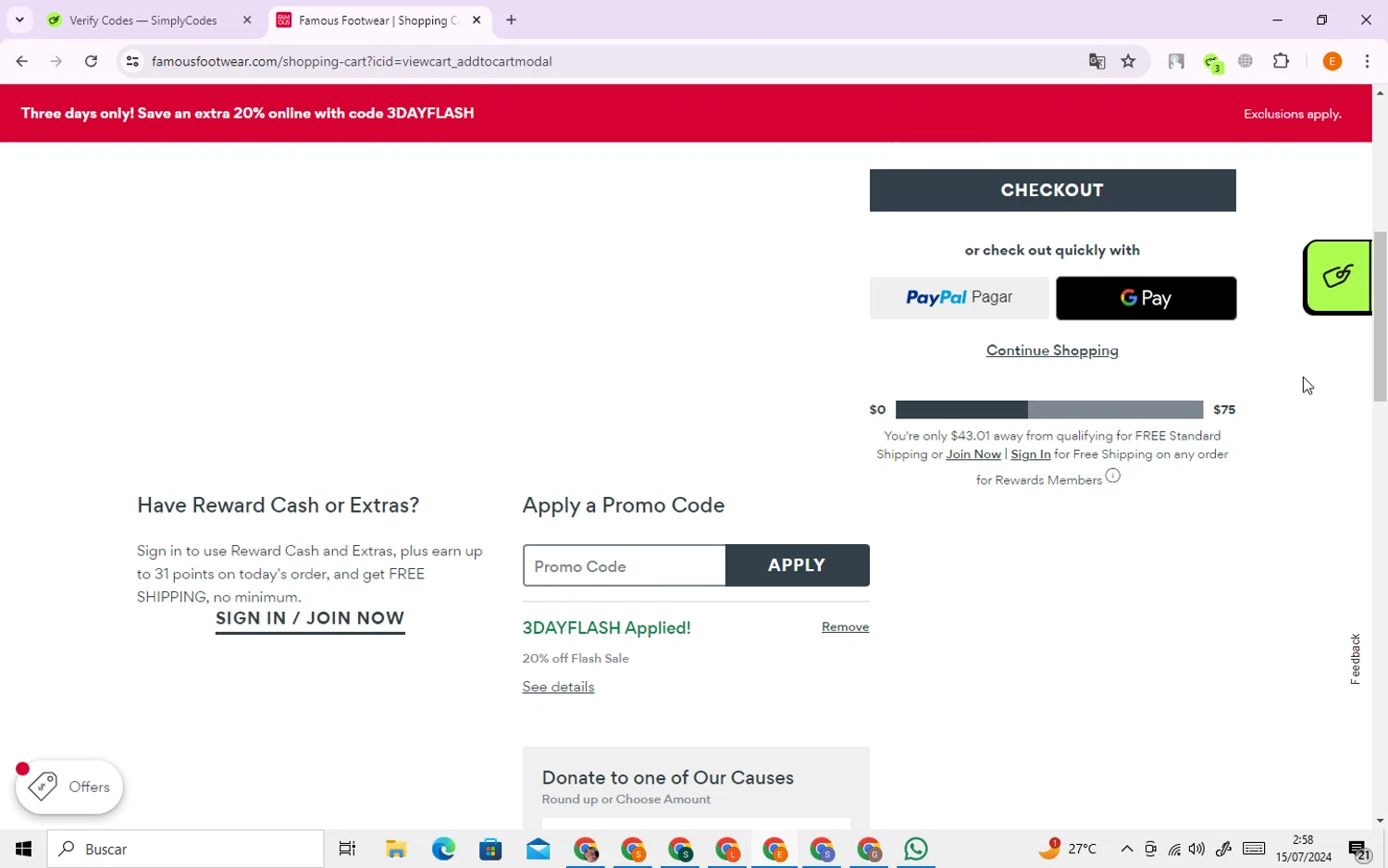Open Chrome's three-dot menu
The image size is (1388, 868).
click(x=1367, y=61)
